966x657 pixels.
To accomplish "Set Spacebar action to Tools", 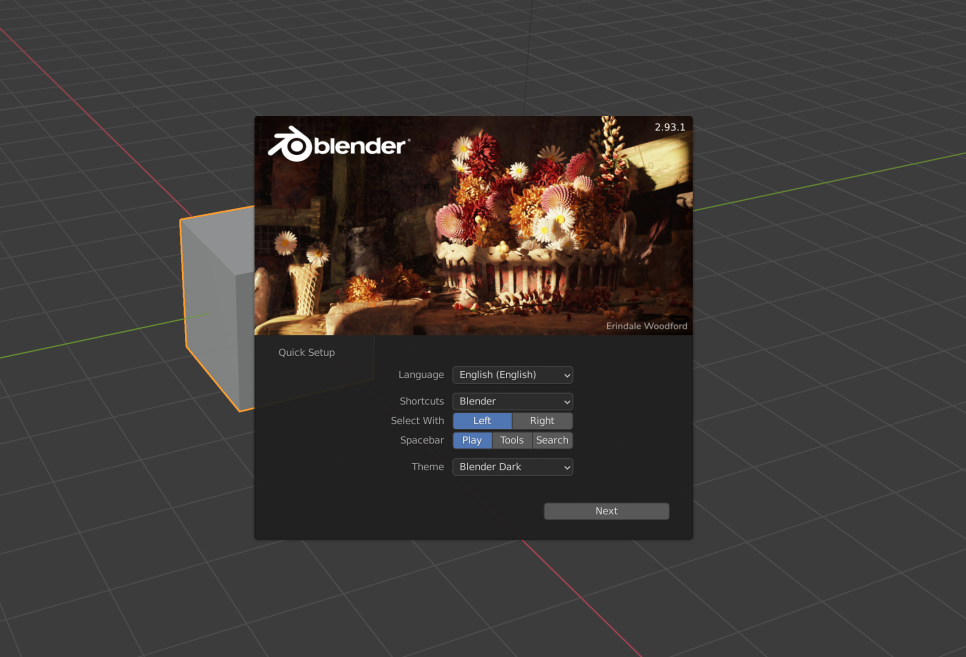I will (x=512, y=441).
